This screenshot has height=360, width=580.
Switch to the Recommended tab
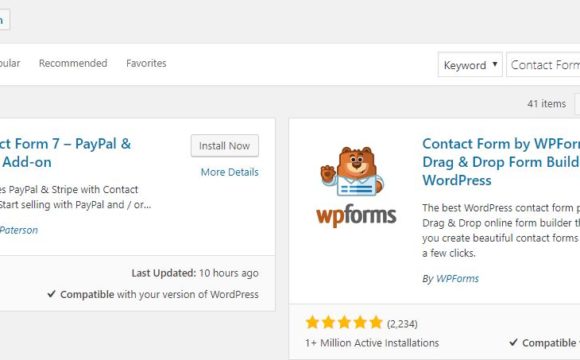[x=73, y=63]
